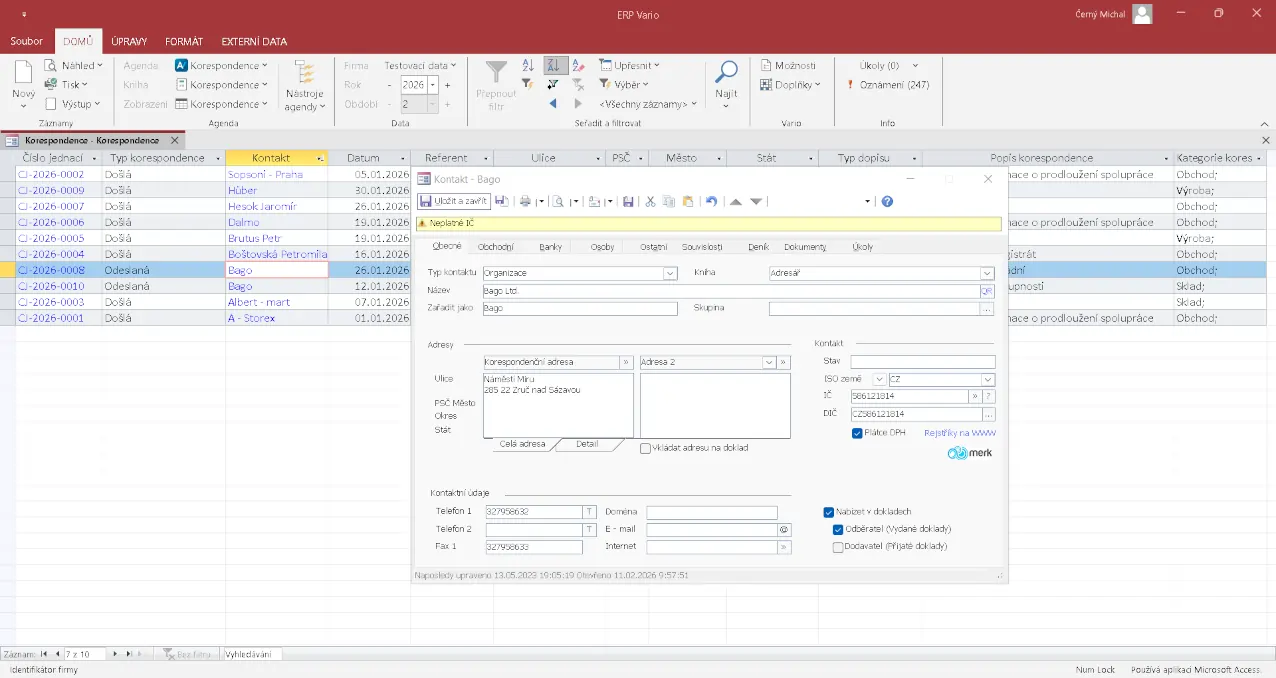Switch to the Banky tab
Screen dimensions: 1276x678
pos(550,246)
